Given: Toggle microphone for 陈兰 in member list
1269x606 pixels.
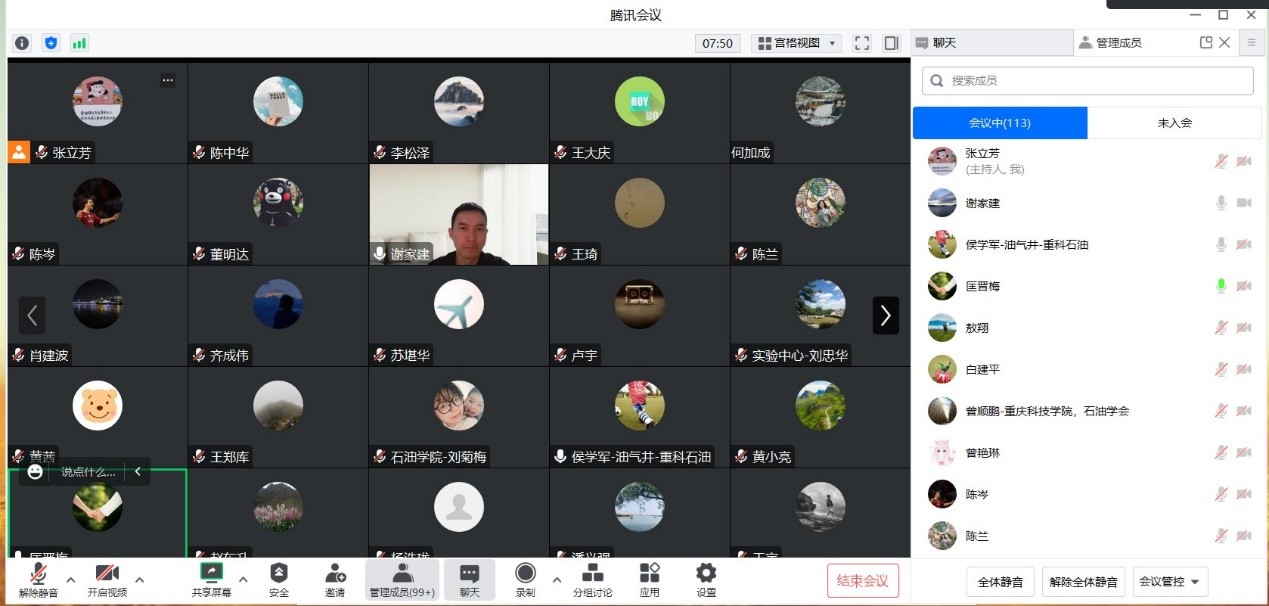Looking at the screenshot, I should (1221, 536).
